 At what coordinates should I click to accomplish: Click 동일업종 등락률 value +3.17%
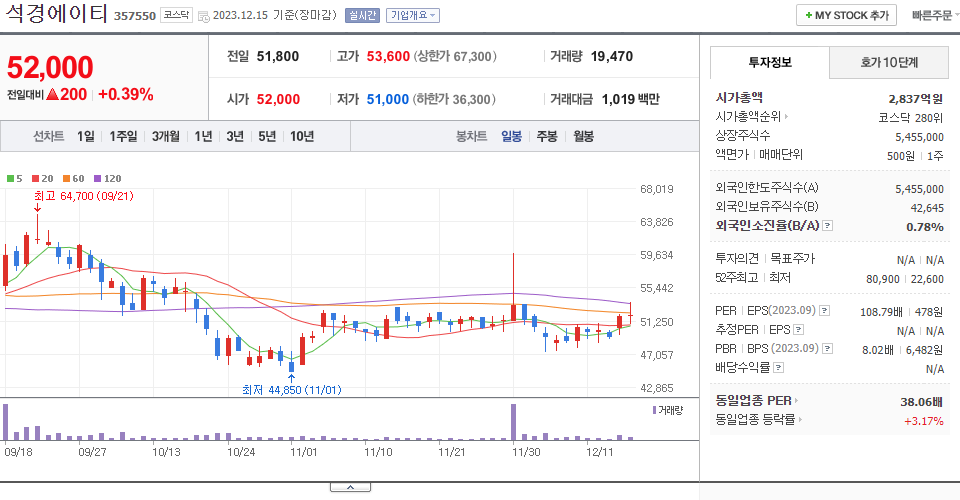coord(923,420)
